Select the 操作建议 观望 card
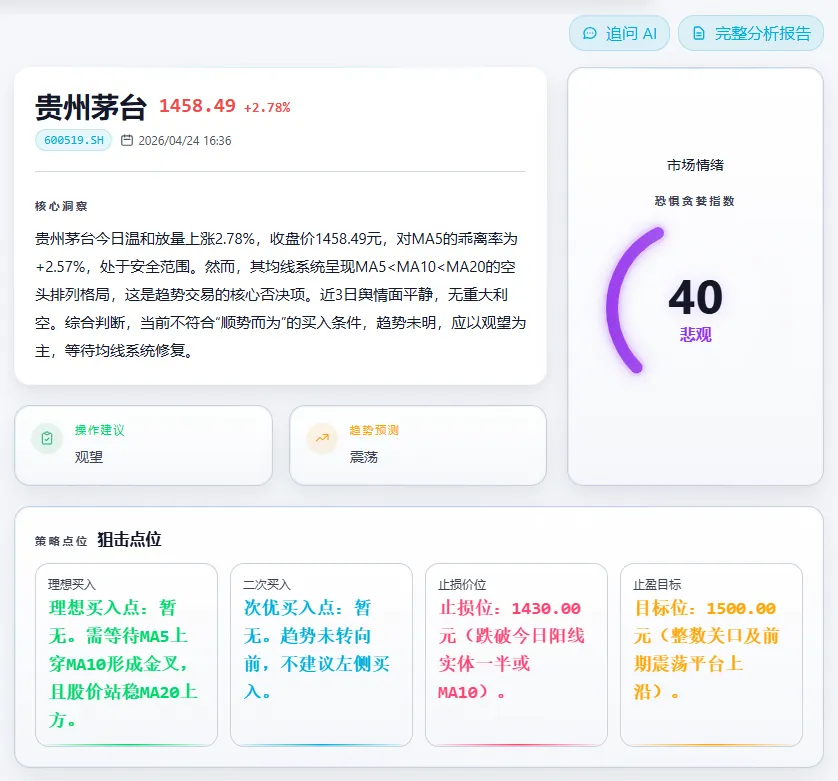The image size is (838, 781). point(143,445)
